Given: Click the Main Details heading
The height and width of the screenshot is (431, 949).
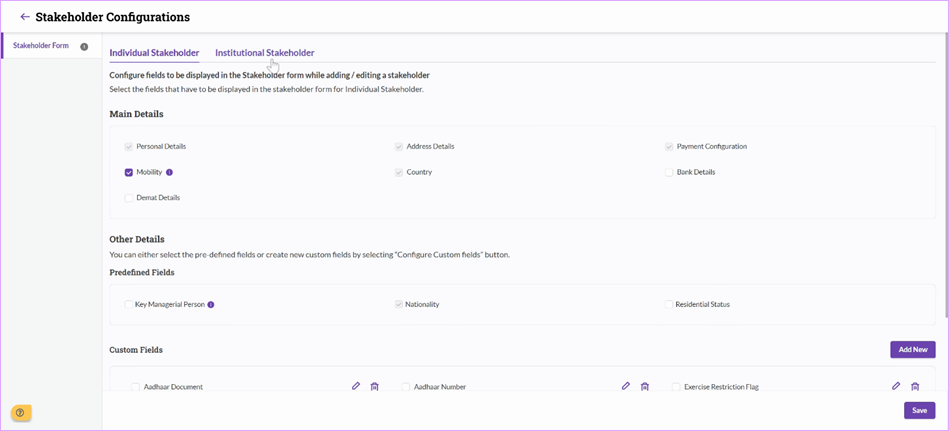Looking at the screenshot, I should 136,114.
